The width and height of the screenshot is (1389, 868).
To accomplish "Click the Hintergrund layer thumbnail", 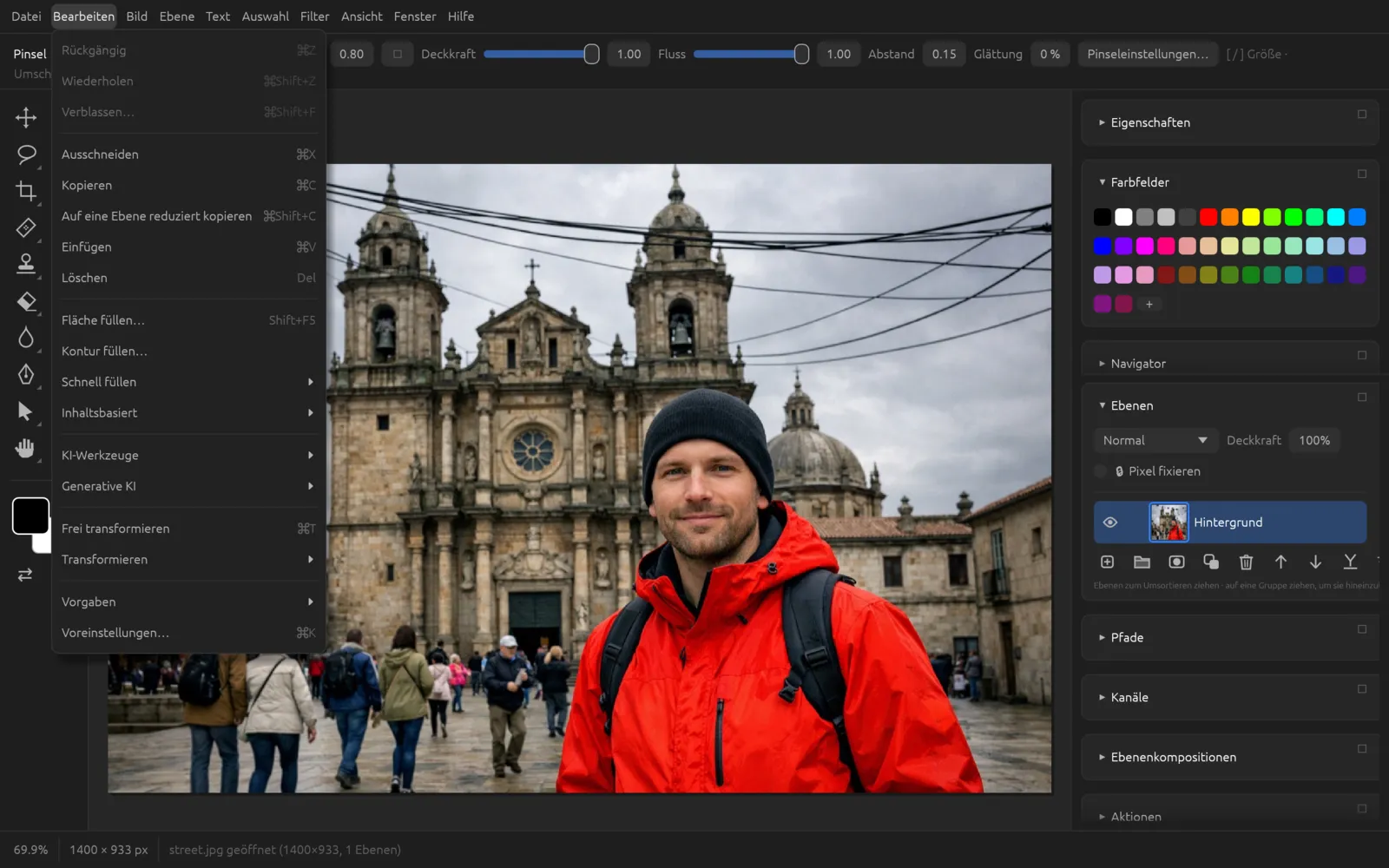I will click(1168, 523).
